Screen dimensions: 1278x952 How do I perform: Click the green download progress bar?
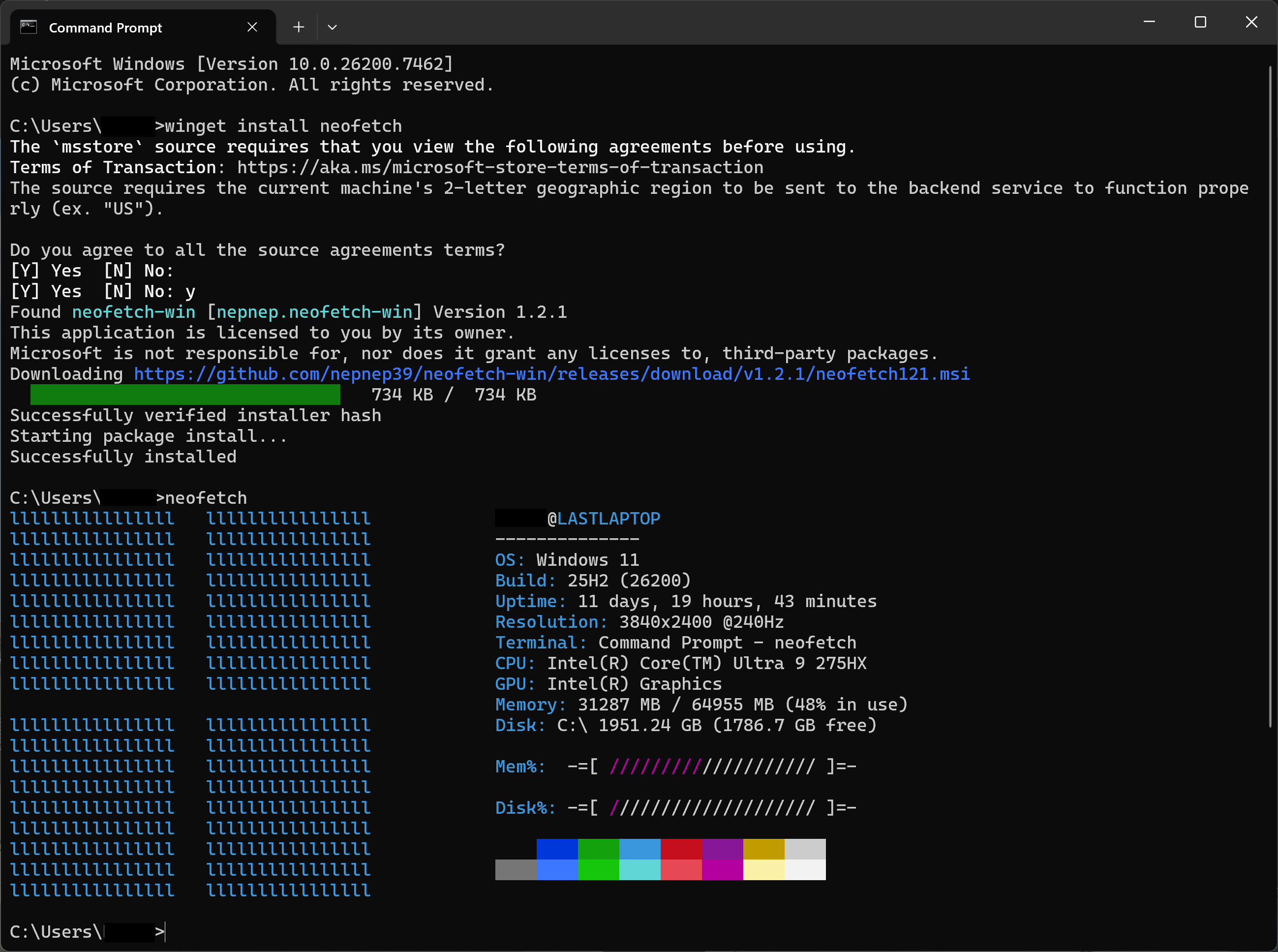[x=185, y=395]
